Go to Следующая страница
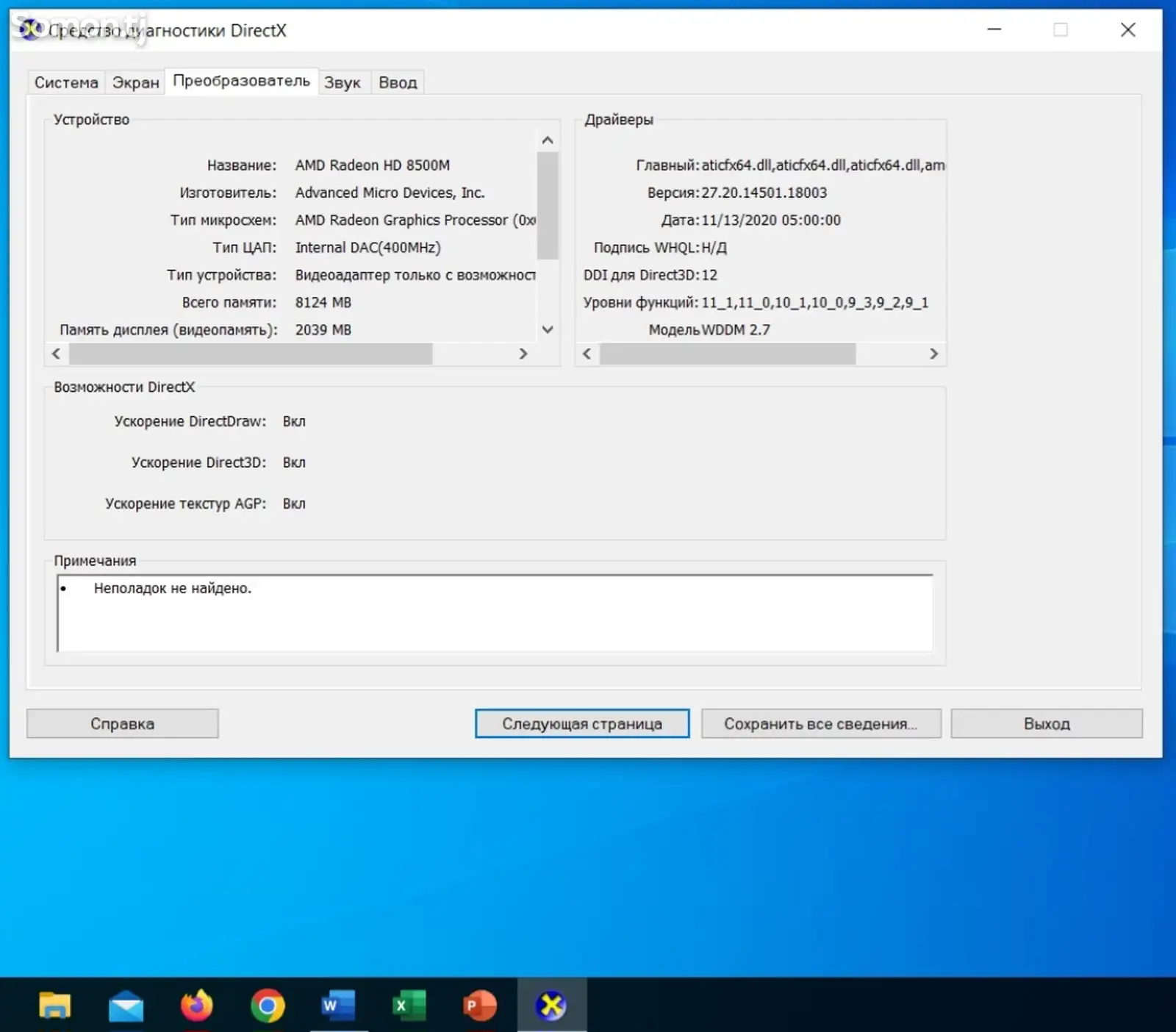The height and width of the screenshot is (1032, 1176). (x=582, y=723)
